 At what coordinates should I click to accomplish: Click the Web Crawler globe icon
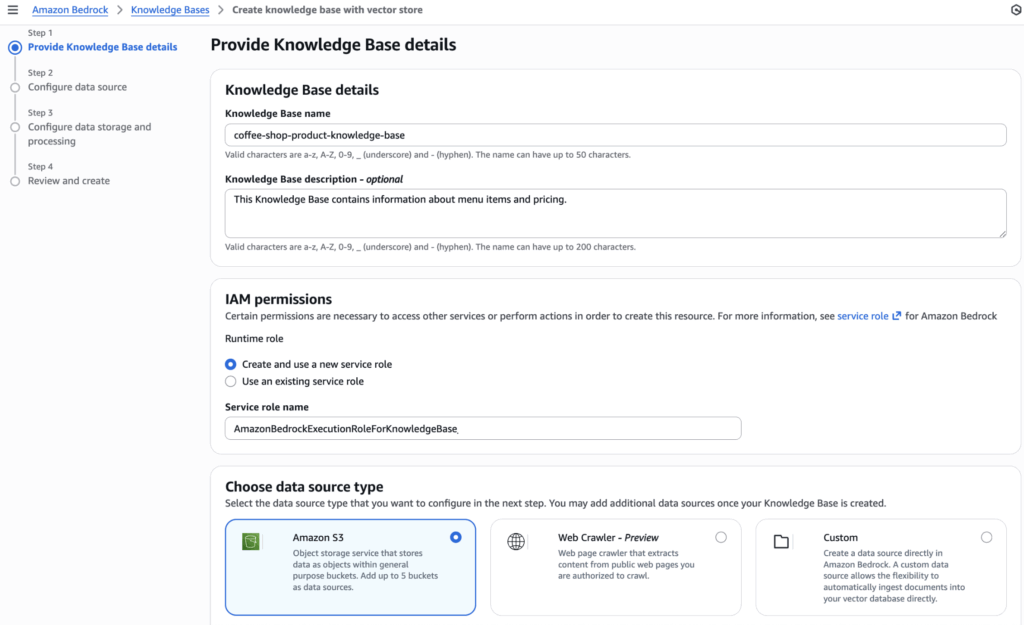516,541
